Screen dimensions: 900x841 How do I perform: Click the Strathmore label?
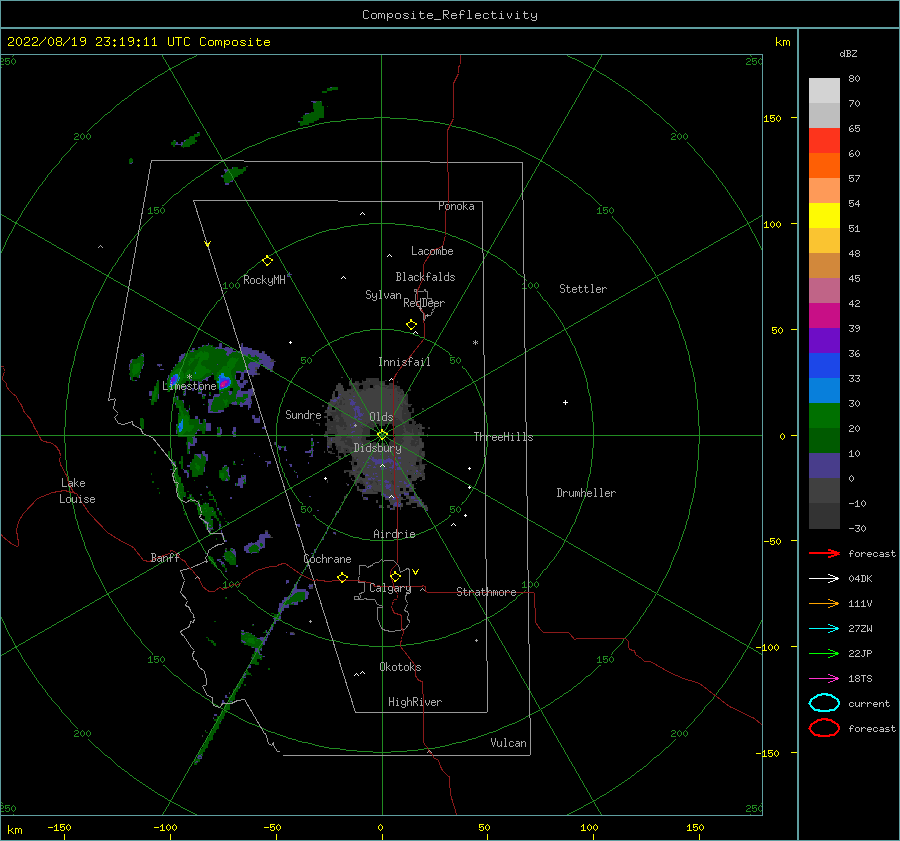(486, 592)
